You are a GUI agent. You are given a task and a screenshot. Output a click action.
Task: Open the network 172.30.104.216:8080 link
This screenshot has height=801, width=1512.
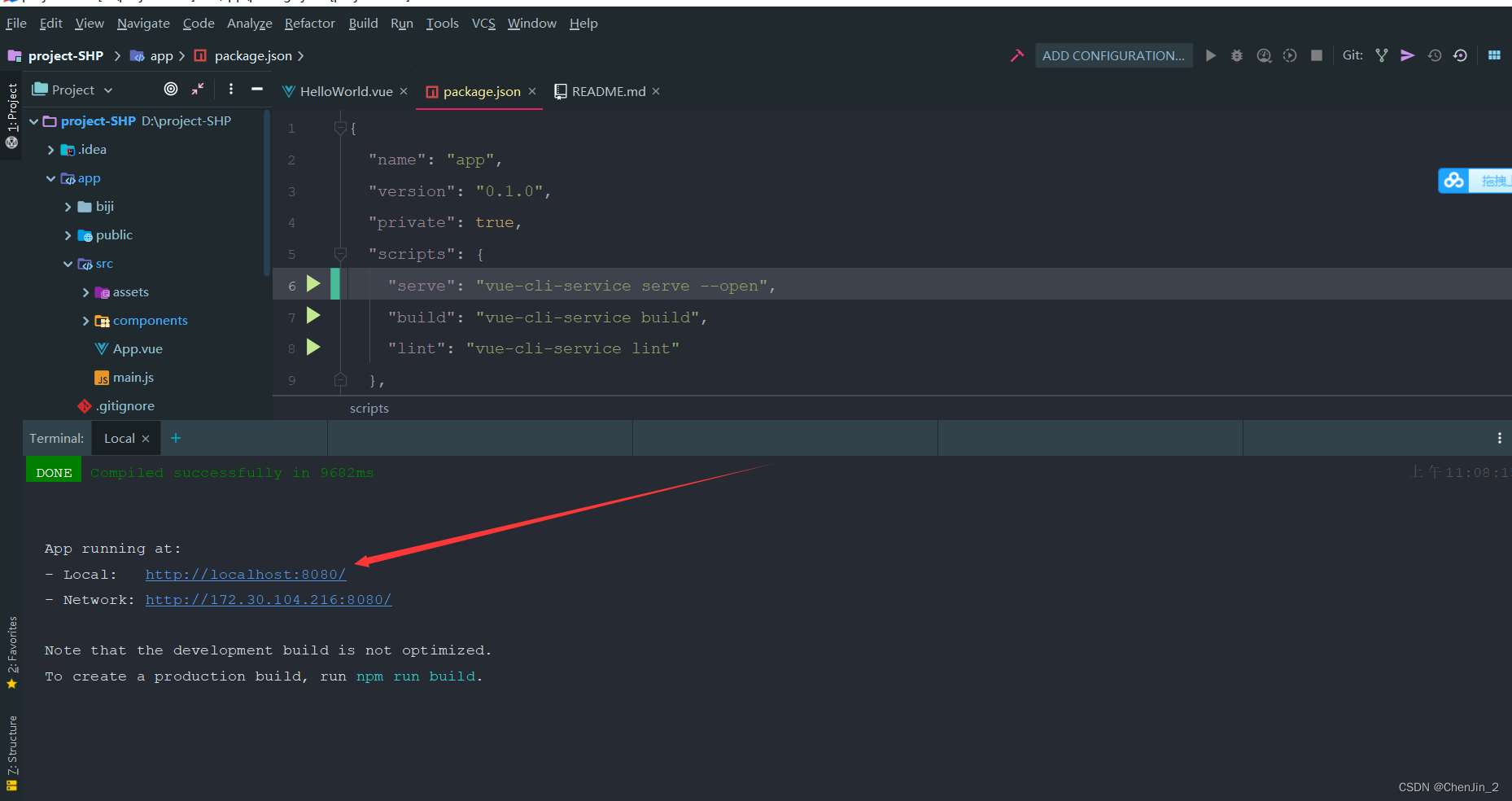(269, 599)
